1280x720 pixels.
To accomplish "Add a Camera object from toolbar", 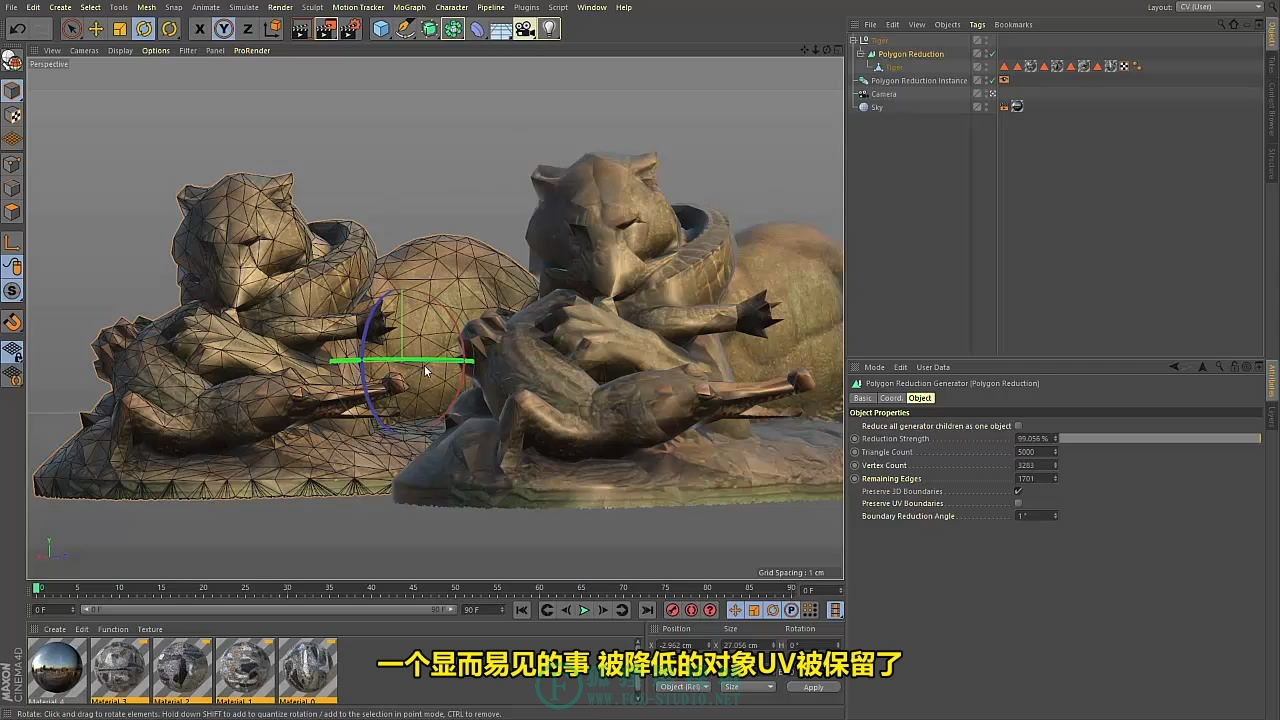I will [525, 29].
